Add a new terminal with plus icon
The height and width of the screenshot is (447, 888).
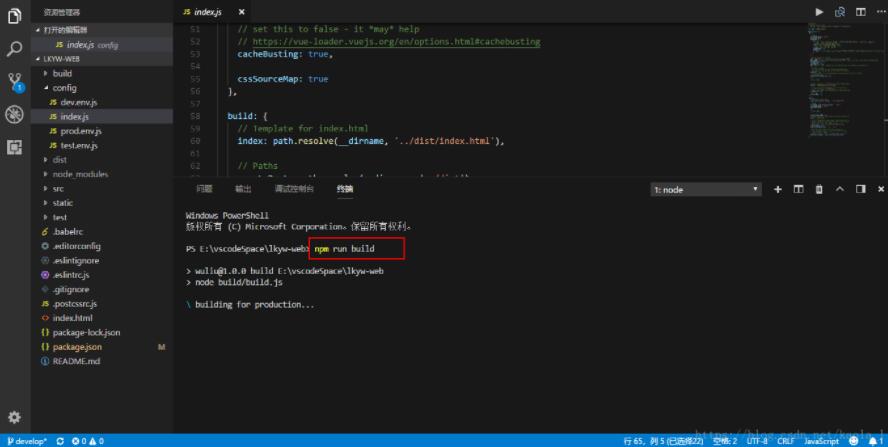coord(778,189)
